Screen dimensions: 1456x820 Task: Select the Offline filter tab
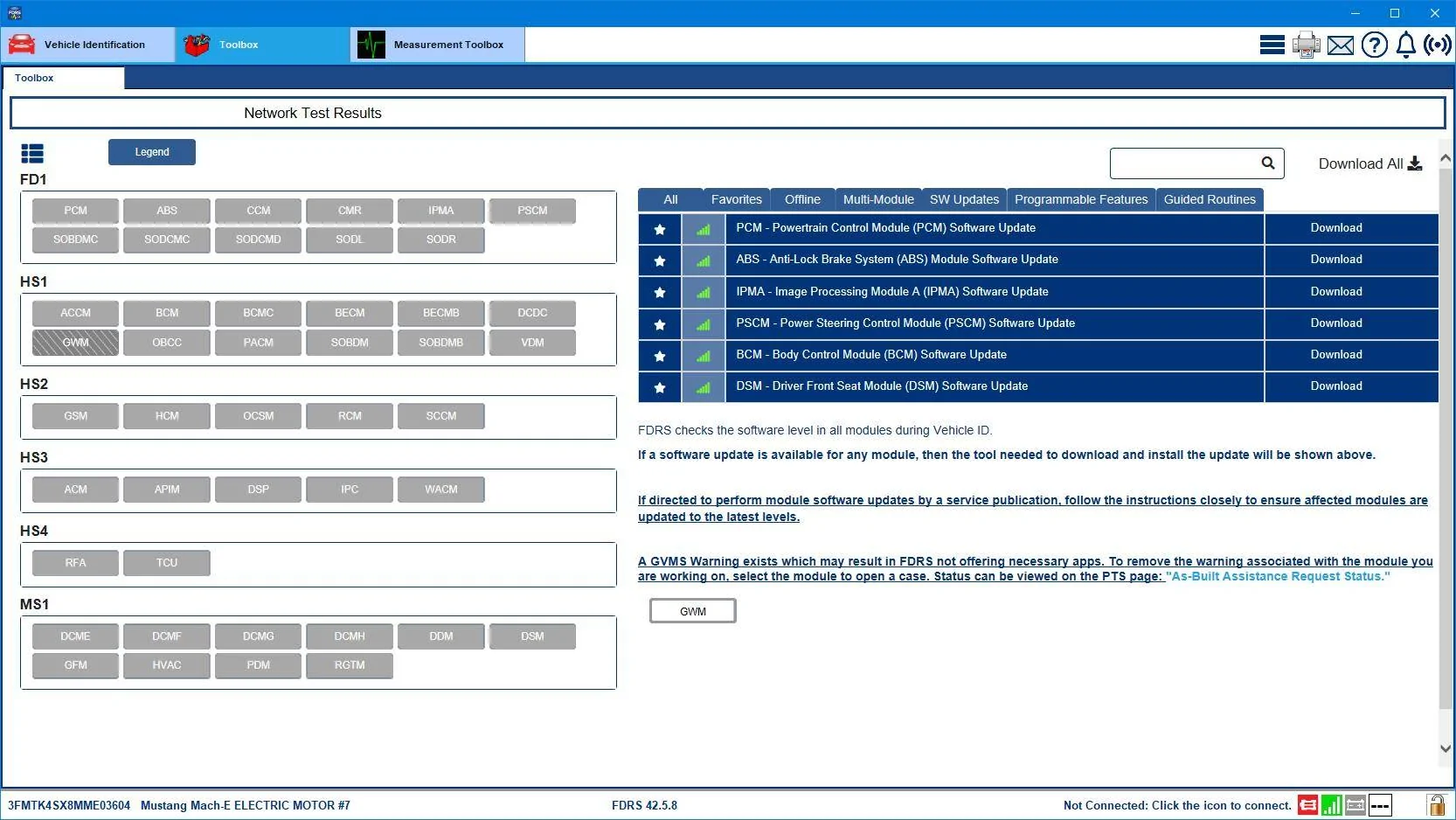pyautogui.click(x=802, y=199)
